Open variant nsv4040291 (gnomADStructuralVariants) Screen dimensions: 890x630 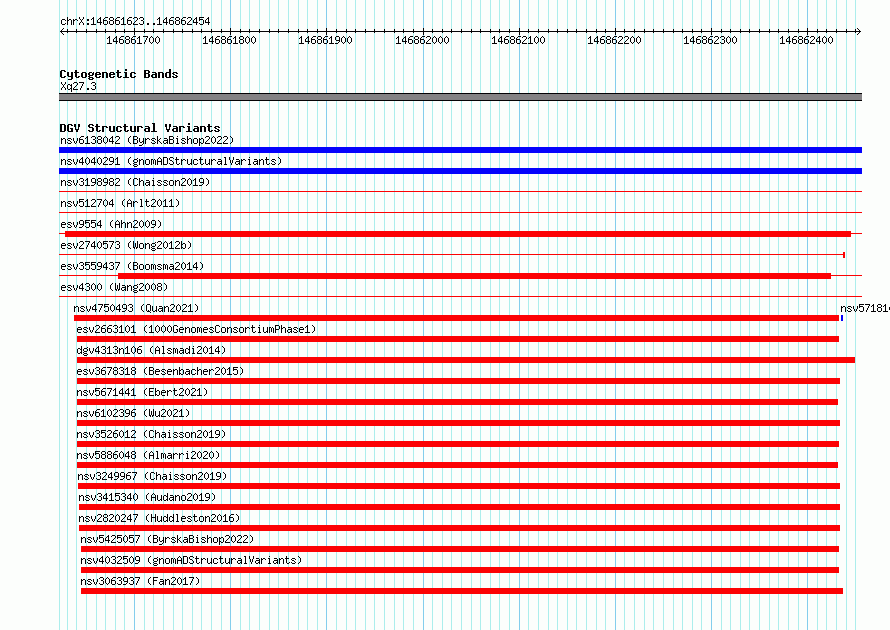(x=171, y=161)
